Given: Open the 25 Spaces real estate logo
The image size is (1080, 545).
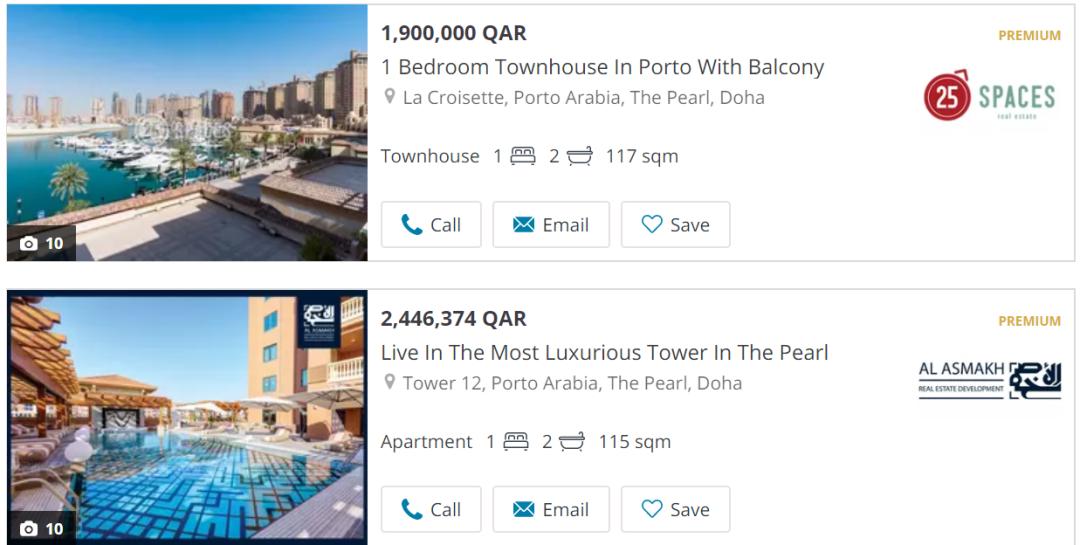Looking at the screenshot, I should (x=989, y=96).
